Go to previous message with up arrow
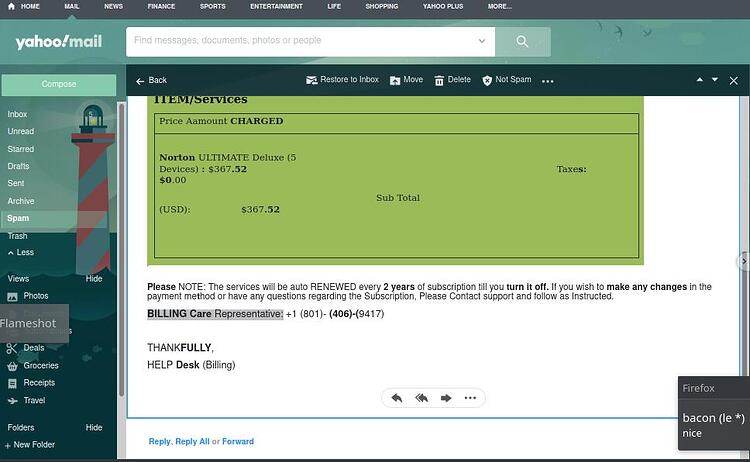Screen dimensions: 750x462 pos(699,80)
